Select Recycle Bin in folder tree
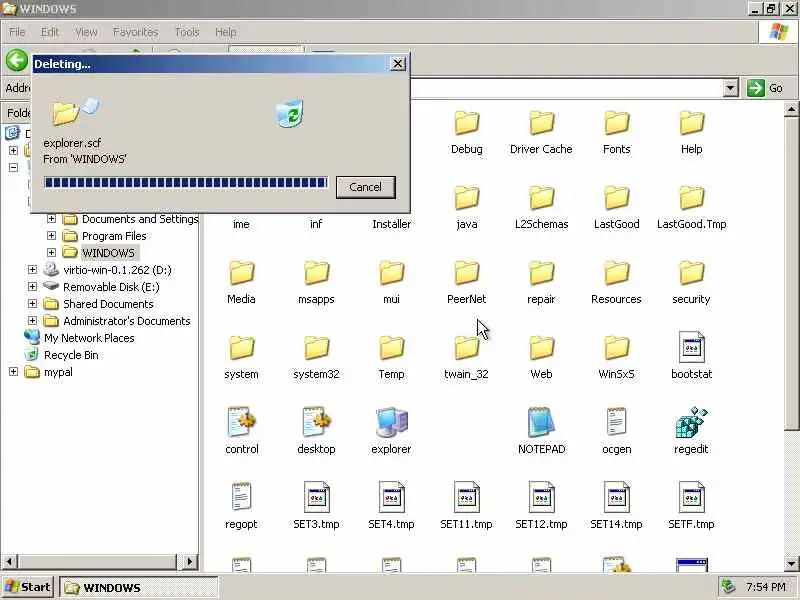This screenshot has height=600, width=800. 63,355
